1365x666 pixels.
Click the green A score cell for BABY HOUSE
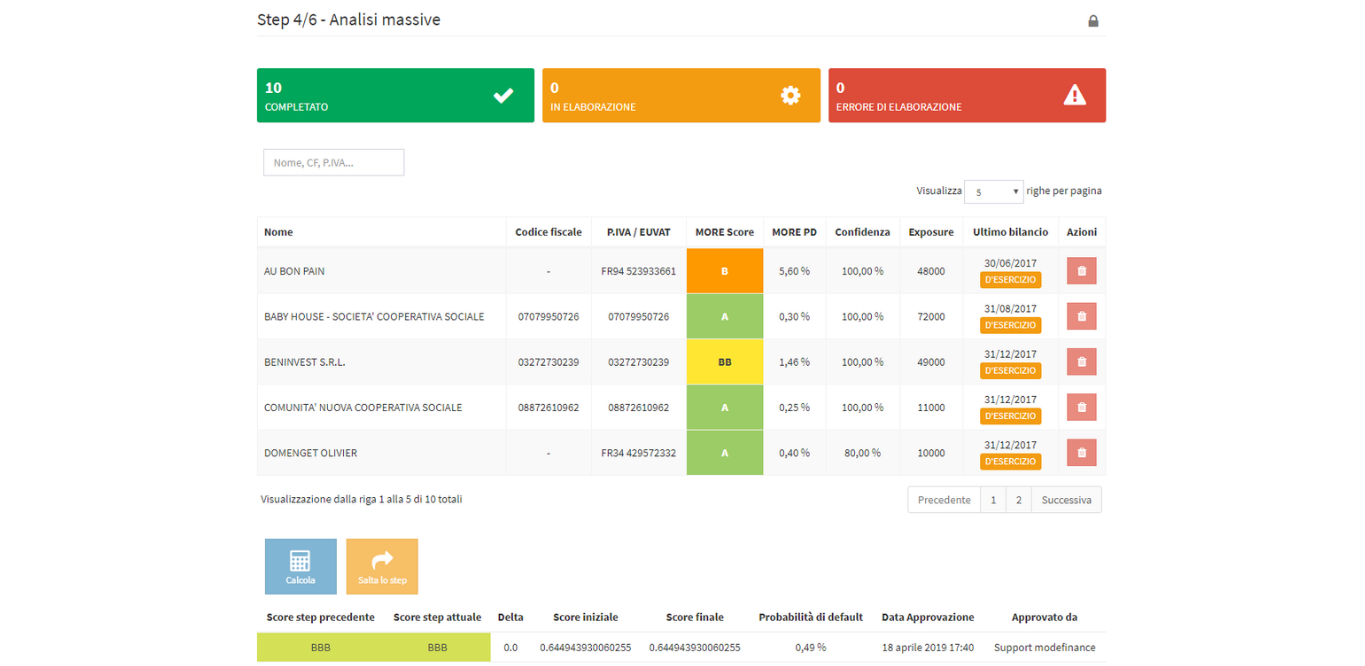(x=725, y=316)
